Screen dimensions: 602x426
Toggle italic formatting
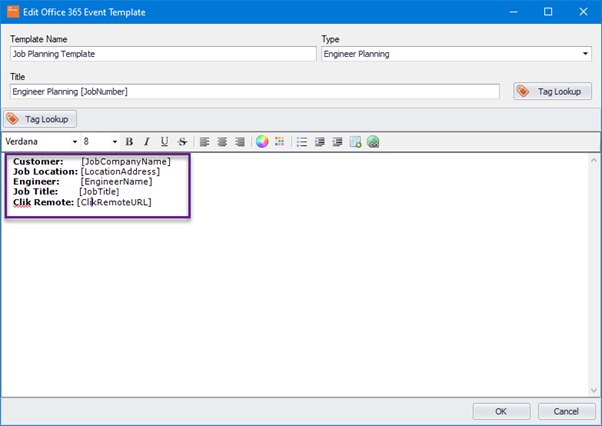tap(147, 142)
